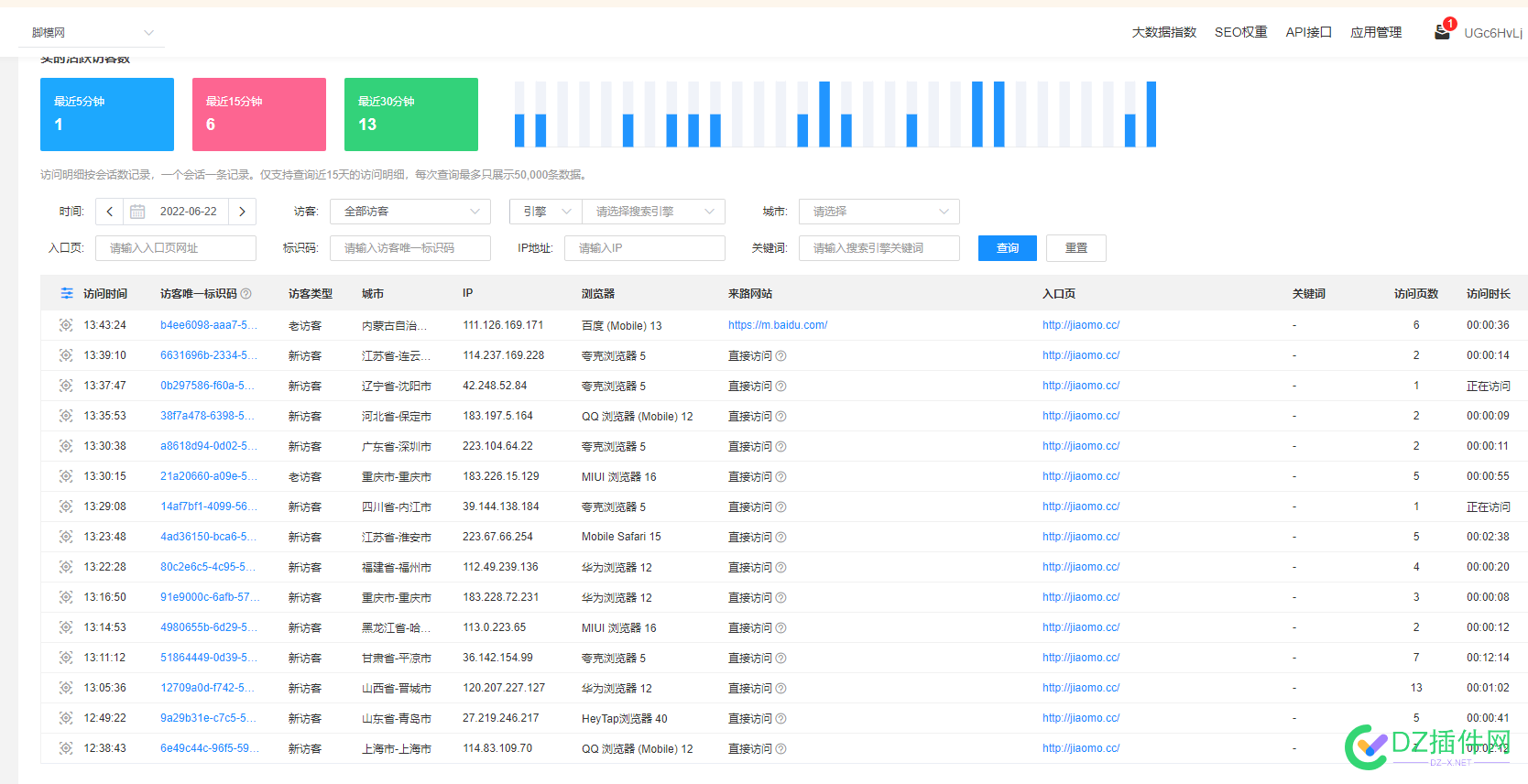Click city cell 甘肃省-平凉市

pyautogui.click(x=397, y=659)
